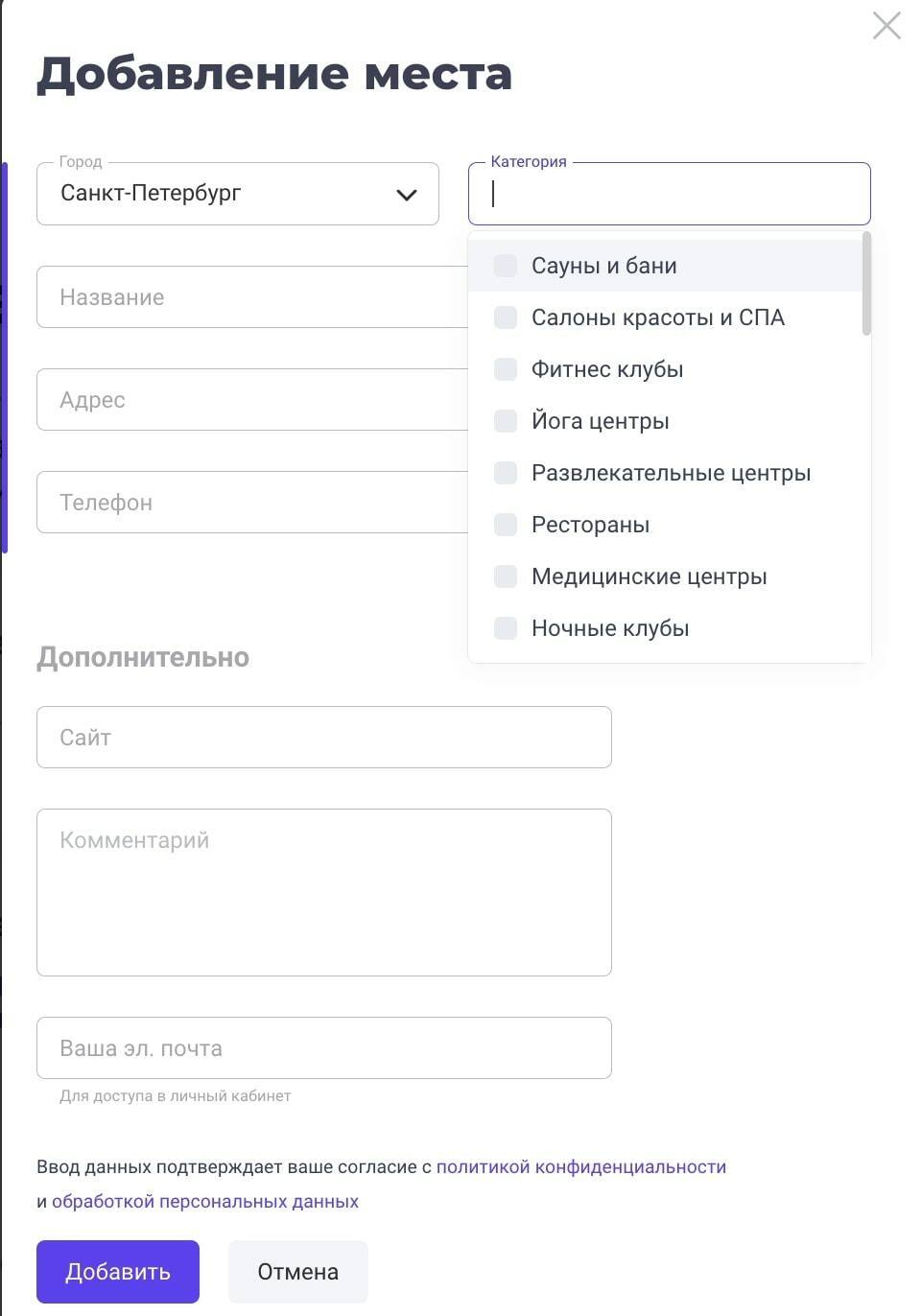This screenshot has height=1316, width=921.
Task: Open the Город dropdown chevron
Action: point(407,195)
